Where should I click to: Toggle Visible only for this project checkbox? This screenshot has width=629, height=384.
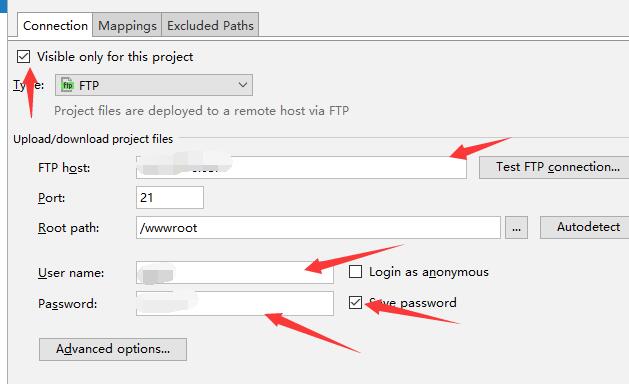tap(24, 57)
